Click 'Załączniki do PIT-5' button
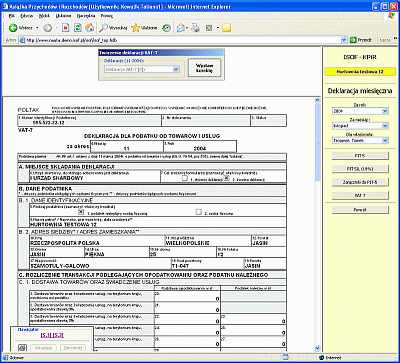Screen dimensions: 400x363 pos(360,182)
